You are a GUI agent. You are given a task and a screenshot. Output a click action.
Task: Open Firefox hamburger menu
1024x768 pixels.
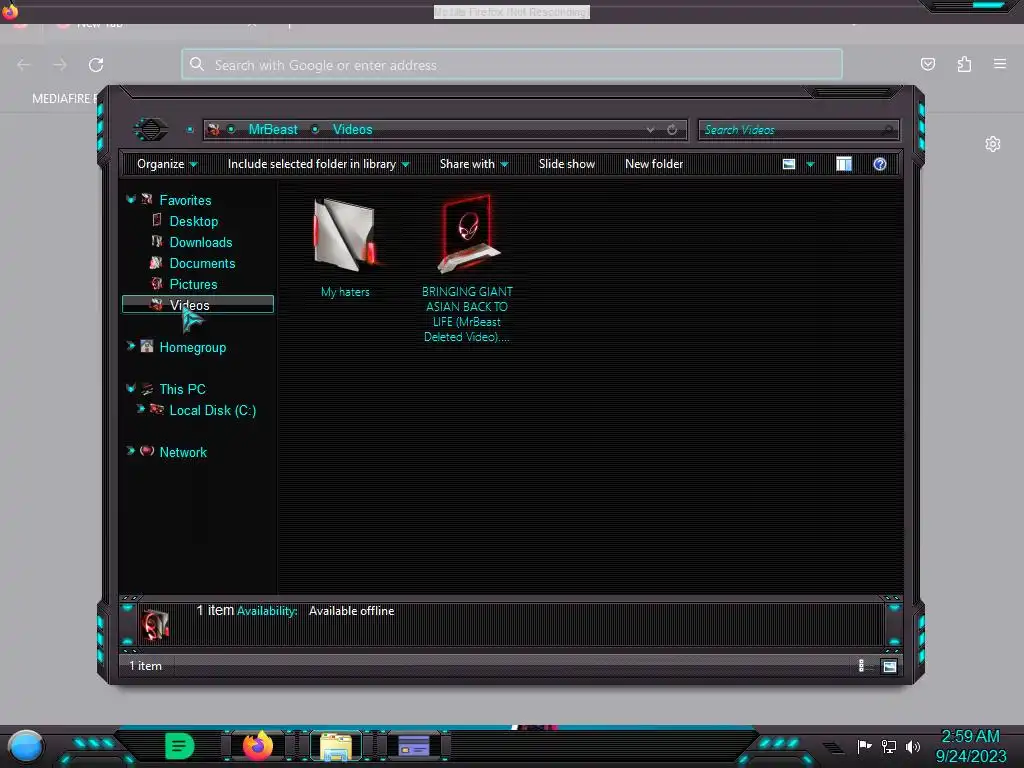pos(1000,63)
